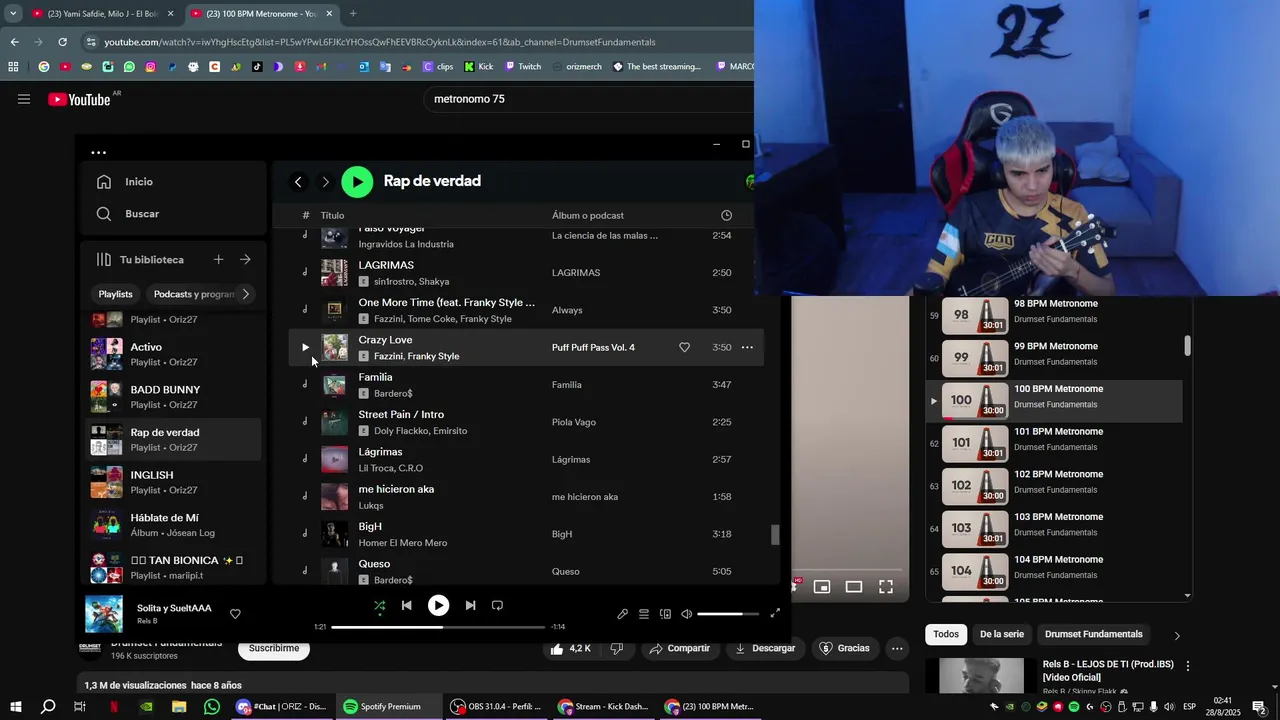
Task: Send Super Thanks with Gracias
Action: coord(845,649)
